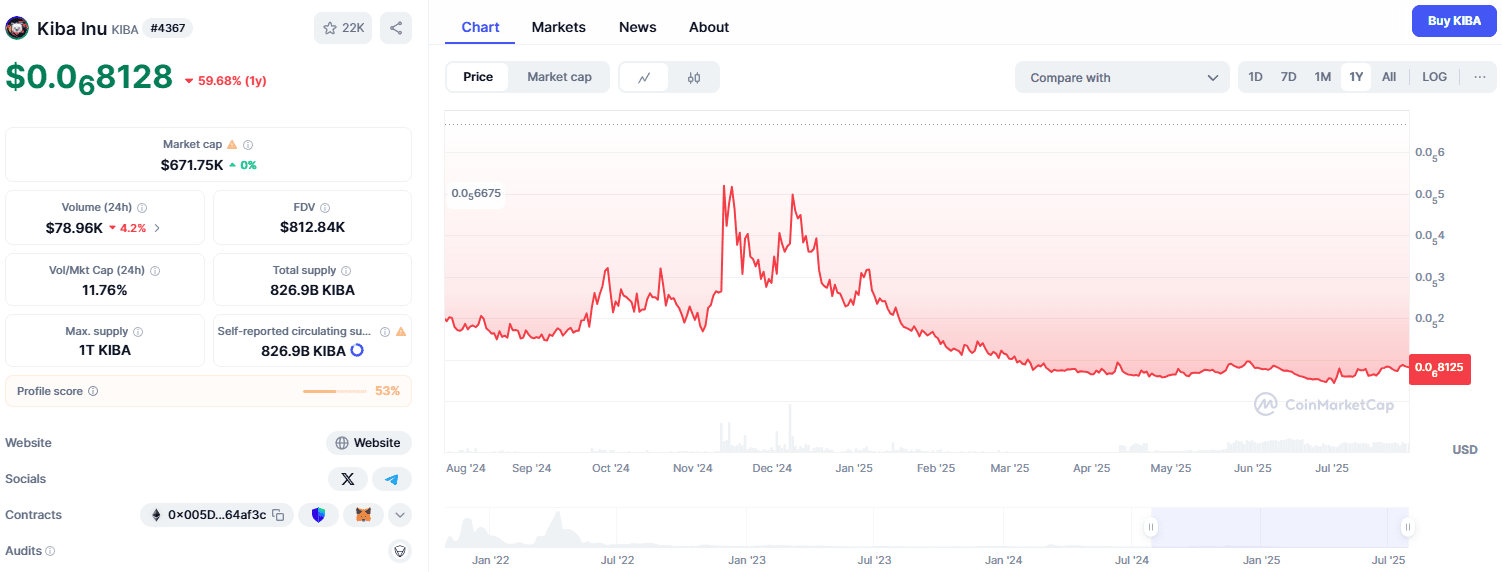Show Volume (24h) info tooltip icon

point(142,208)
